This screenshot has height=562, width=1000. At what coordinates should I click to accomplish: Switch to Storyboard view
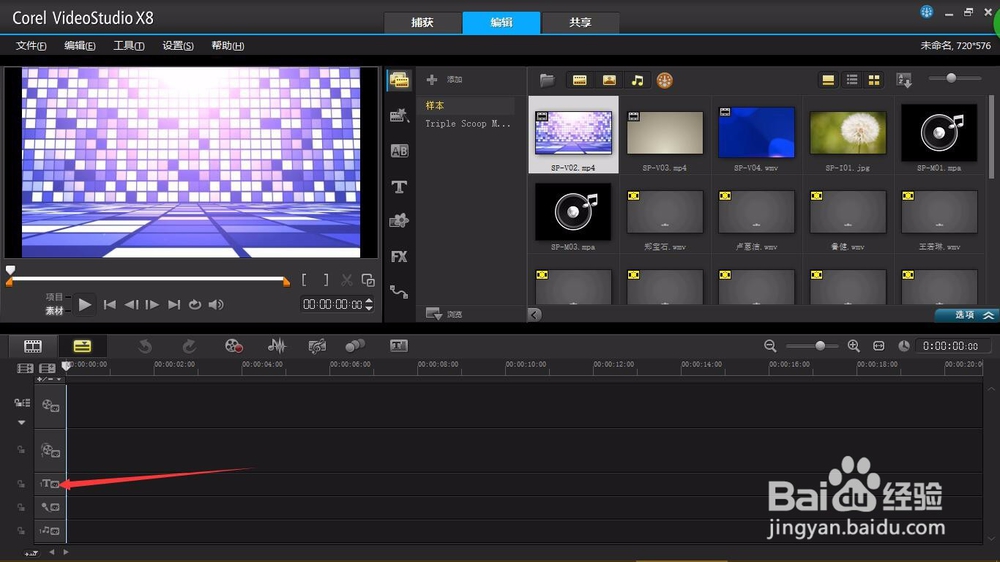pos(33,346)
